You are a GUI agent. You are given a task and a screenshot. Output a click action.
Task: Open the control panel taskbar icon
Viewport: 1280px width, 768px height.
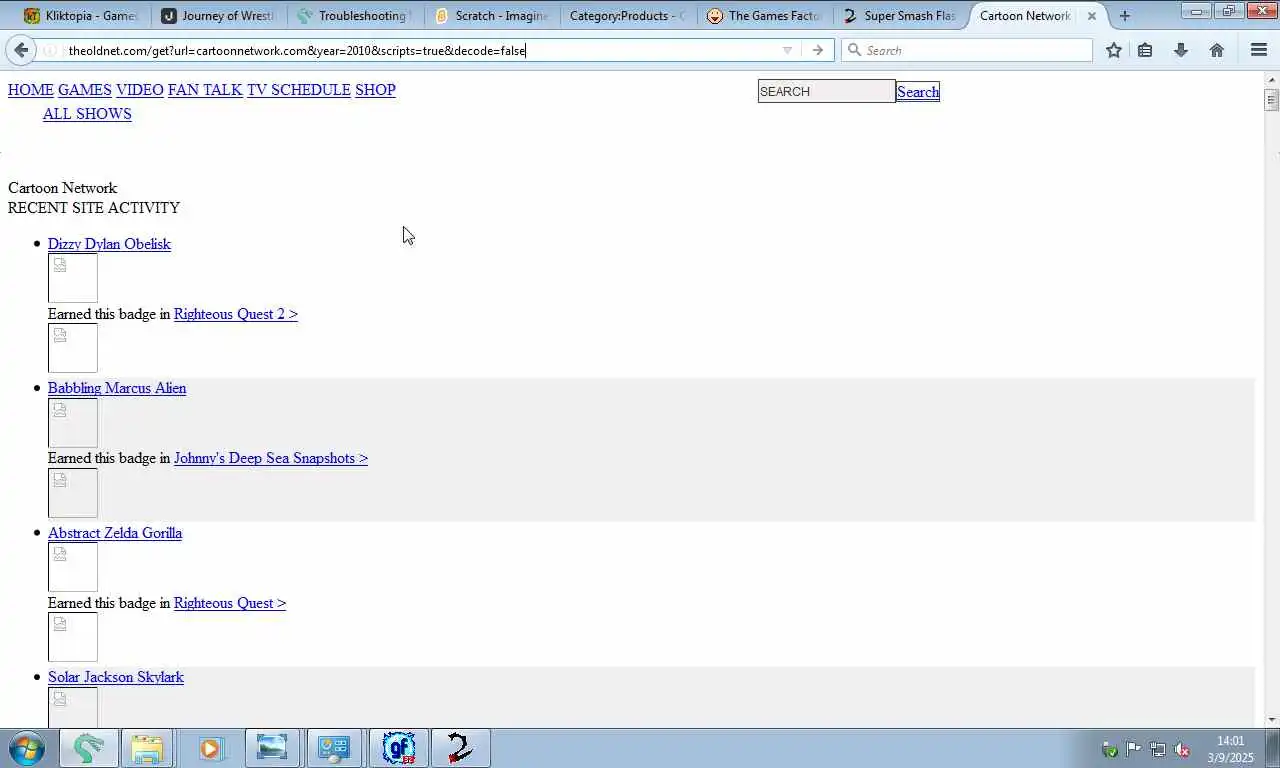[x=334, y=748]
